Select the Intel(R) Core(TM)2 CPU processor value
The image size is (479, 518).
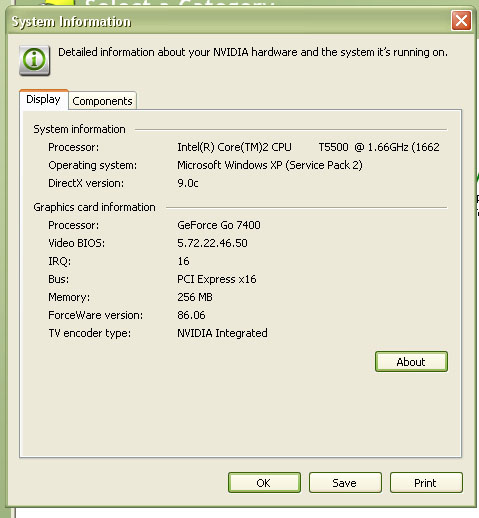coord(308,147)
